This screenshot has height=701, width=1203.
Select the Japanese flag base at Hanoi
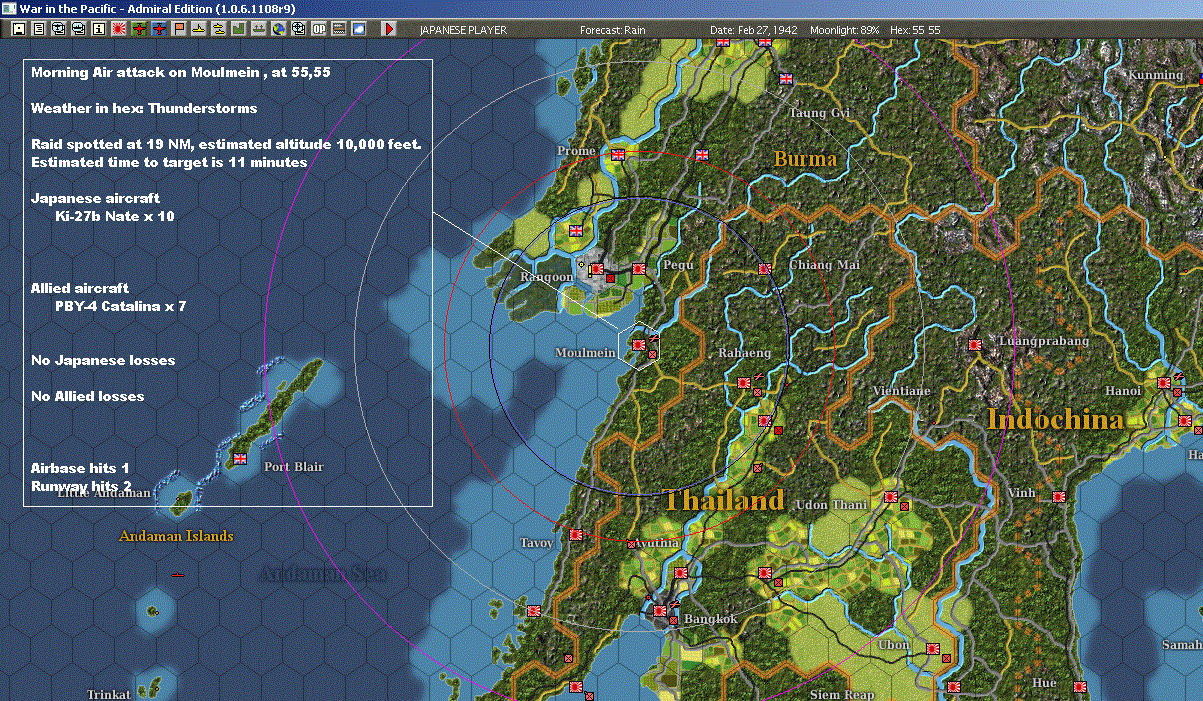(1164, 382)
